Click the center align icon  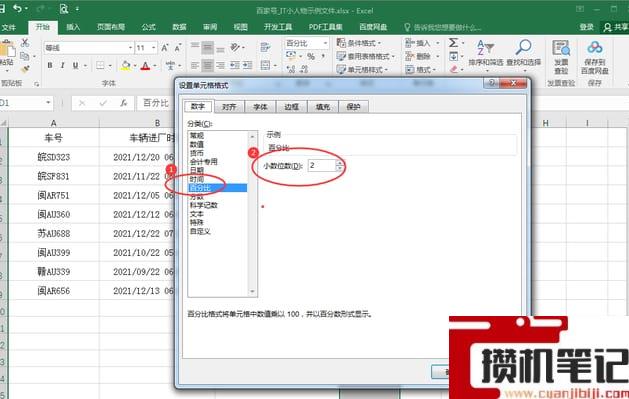pos(207,65)
